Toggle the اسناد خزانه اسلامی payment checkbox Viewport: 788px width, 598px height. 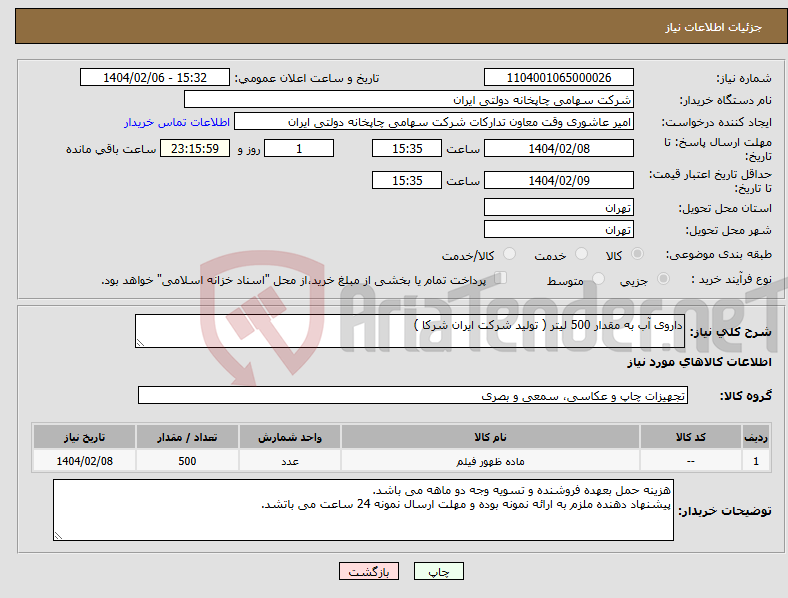click(x=501, y=278)
